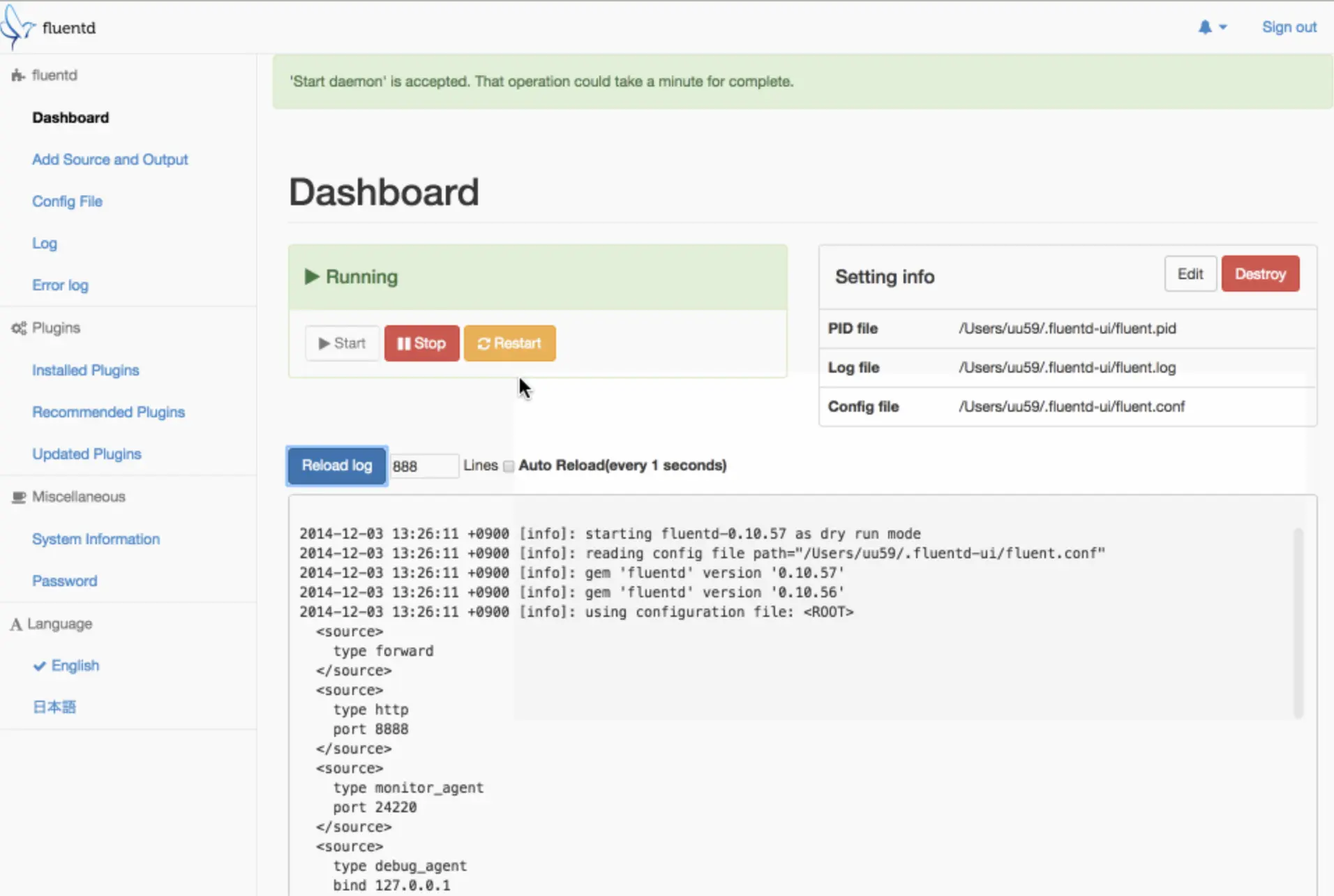Click the green Running play icon

coord(312,277)
